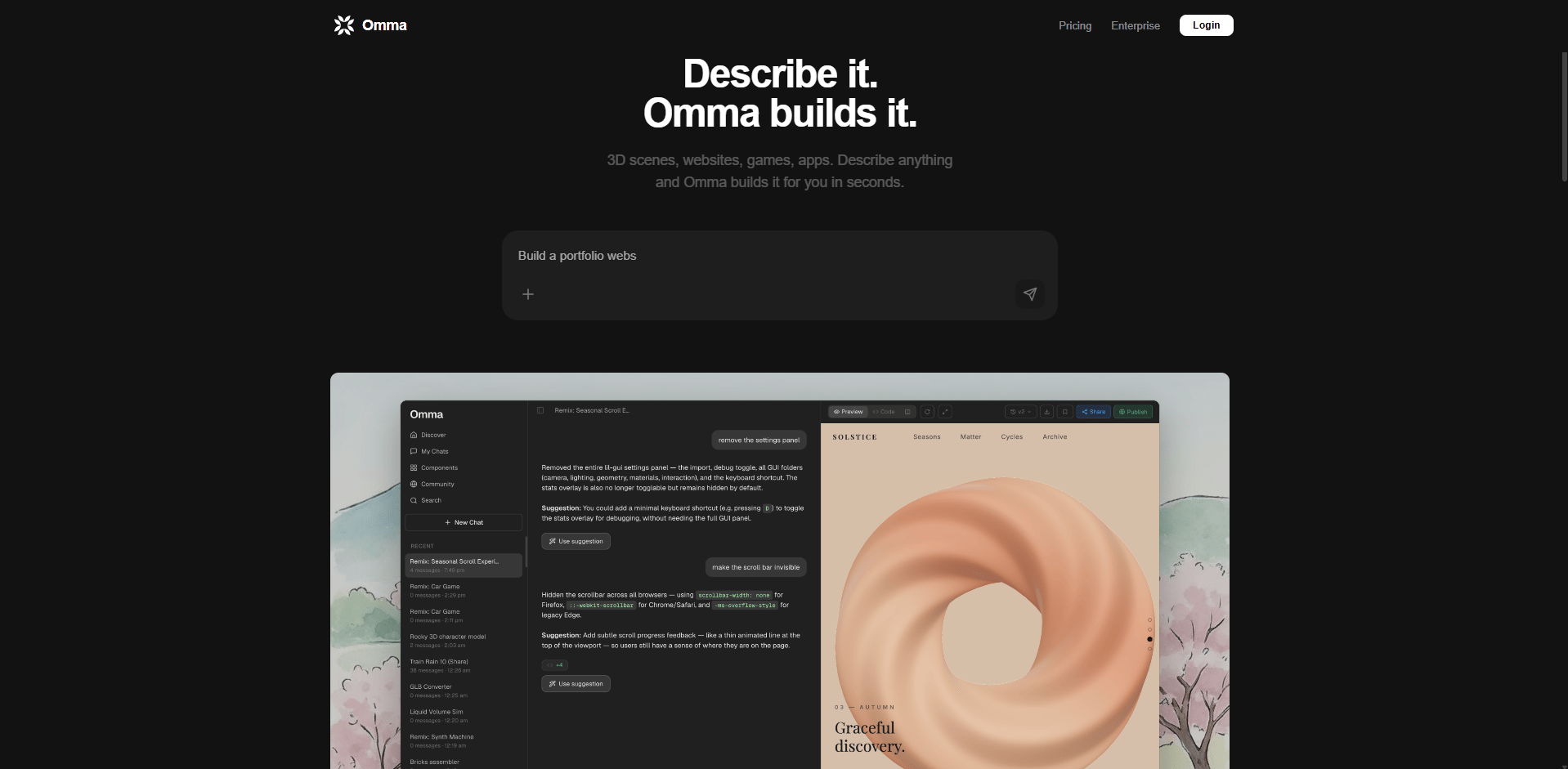The width and height of the screenshot is (1568, 769).
Task: Click the Omma logo in the top navigation
Action: (x=370, y=25)
